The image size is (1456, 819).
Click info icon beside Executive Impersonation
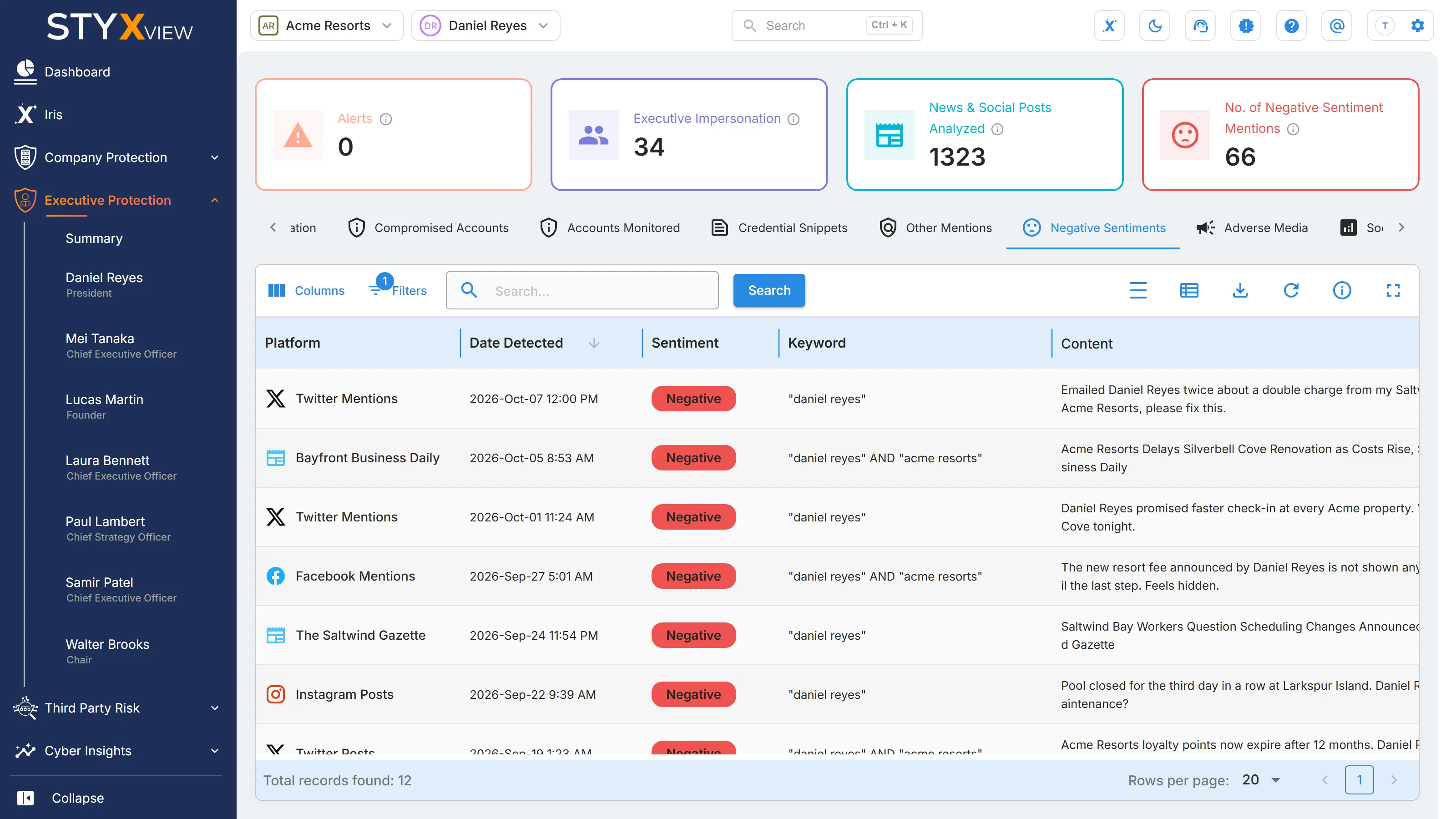click(x=794, y=119)
